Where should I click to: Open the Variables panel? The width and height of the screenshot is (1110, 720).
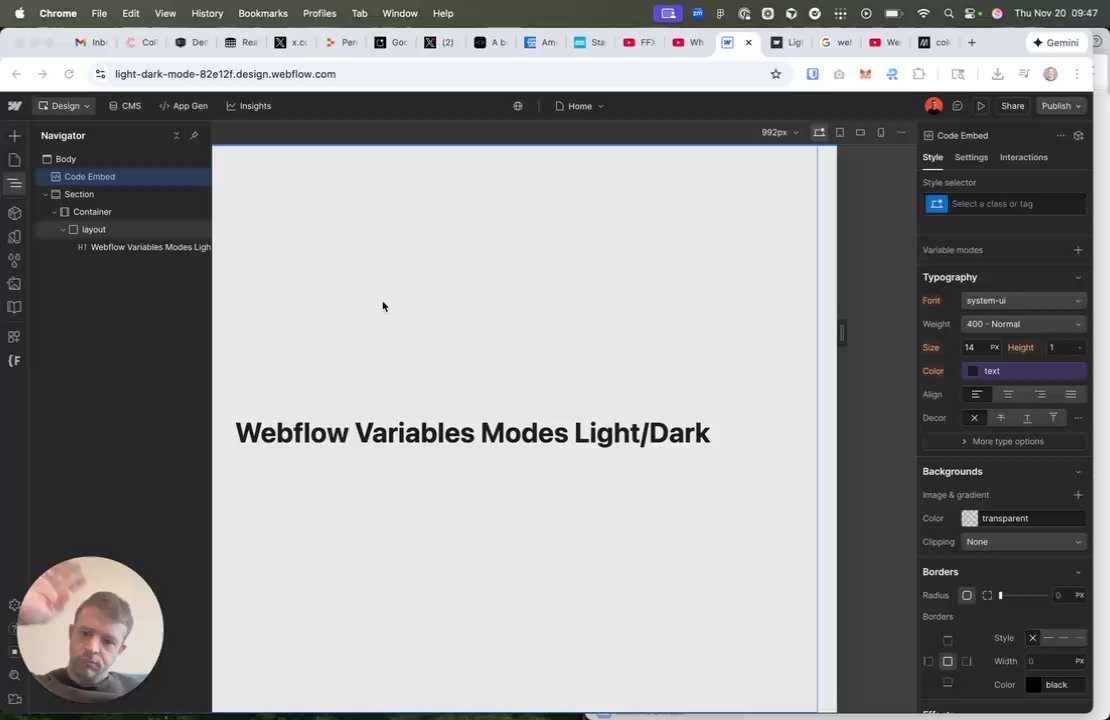tap(14, 259)
